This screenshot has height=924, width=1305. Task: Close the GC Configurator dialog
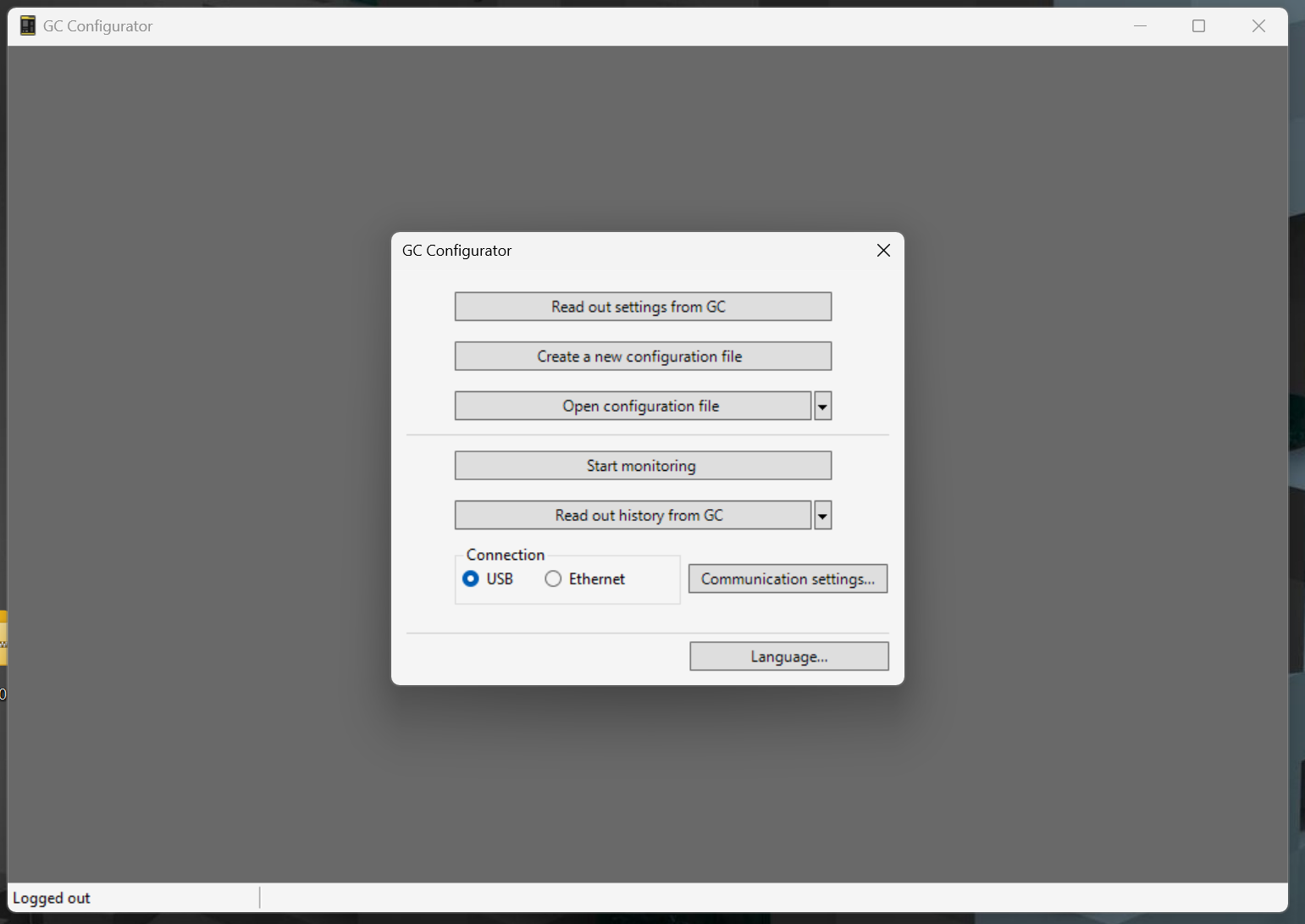(883, 251)
